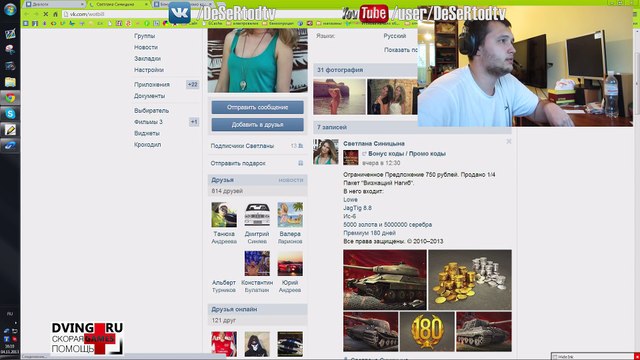Open the two girls photo thumbnail
This screenshot has height=360, width=640.
[x=392, y=97]
